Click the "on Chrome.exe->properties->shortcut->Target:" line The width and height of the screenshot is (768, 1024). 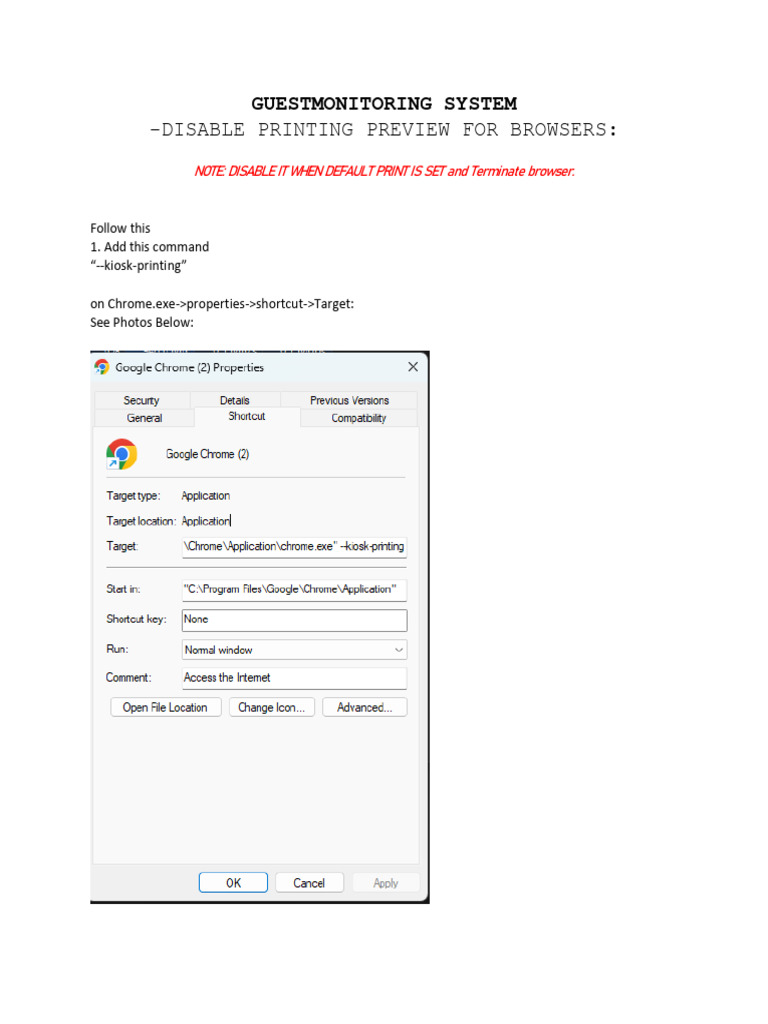coord(222,304)
